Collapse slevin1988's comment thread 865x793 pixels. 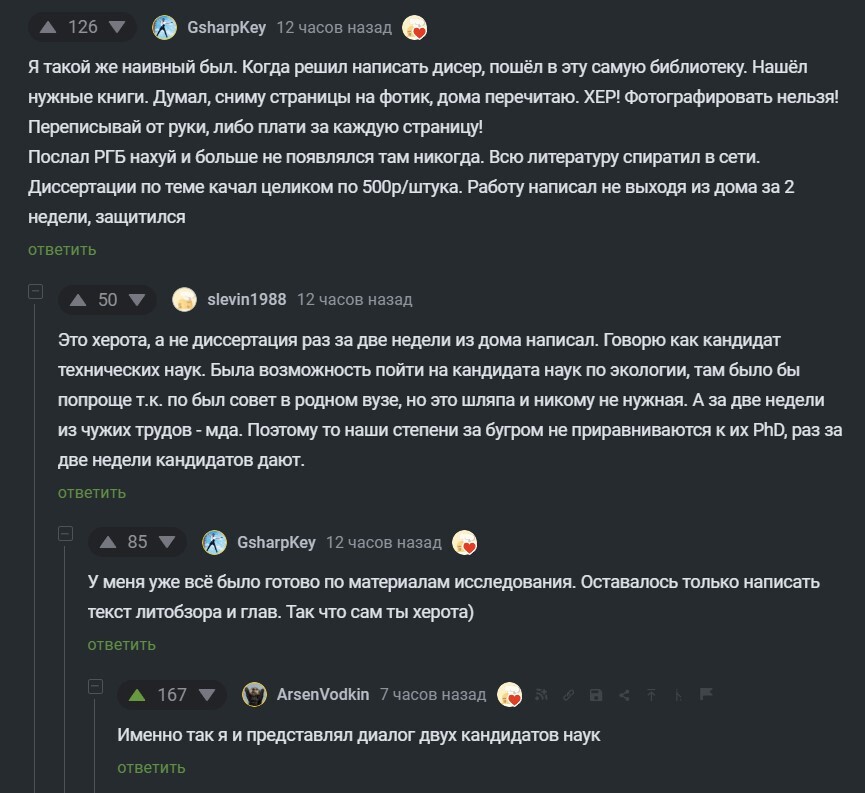pyautogui.click(x=36, y=292)
